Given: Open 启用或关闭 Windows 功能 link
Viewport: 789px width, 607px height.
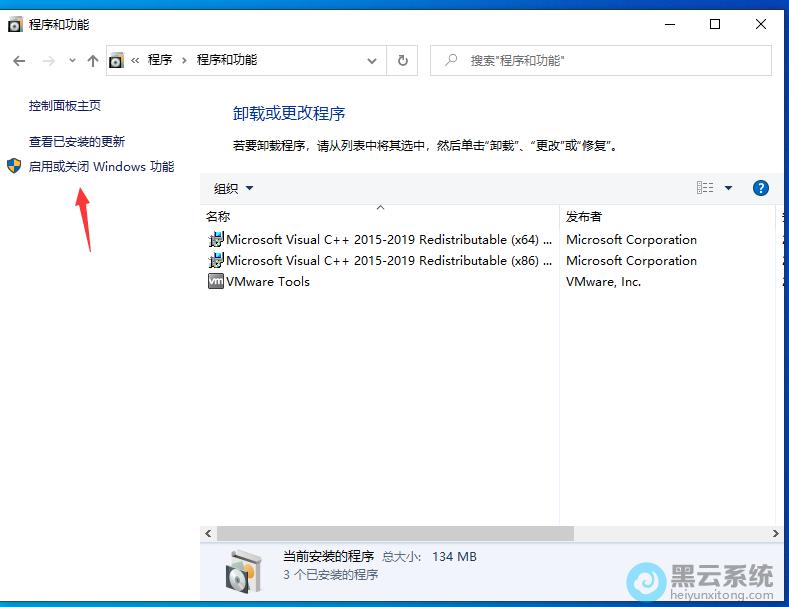Looking at the screenshot, I should click(x=101, y=167).
